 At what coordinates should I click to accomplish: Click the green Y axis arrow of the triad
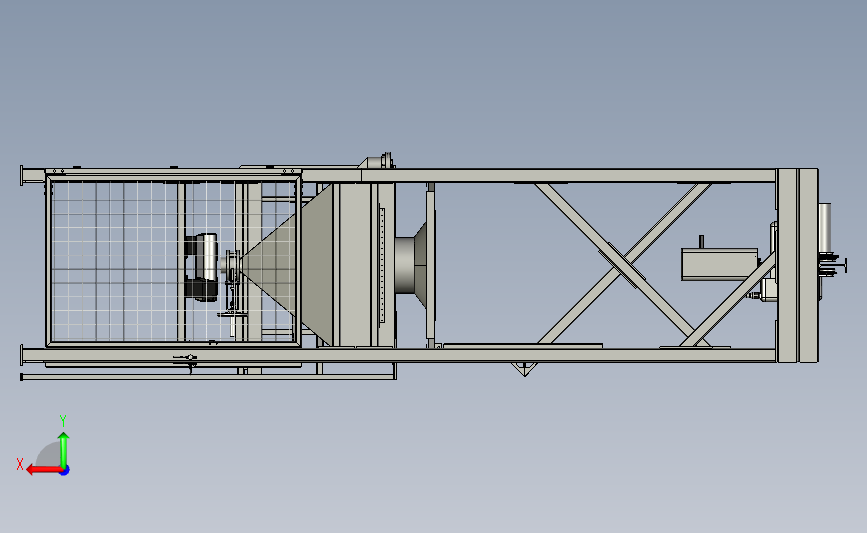coord(64,450)
